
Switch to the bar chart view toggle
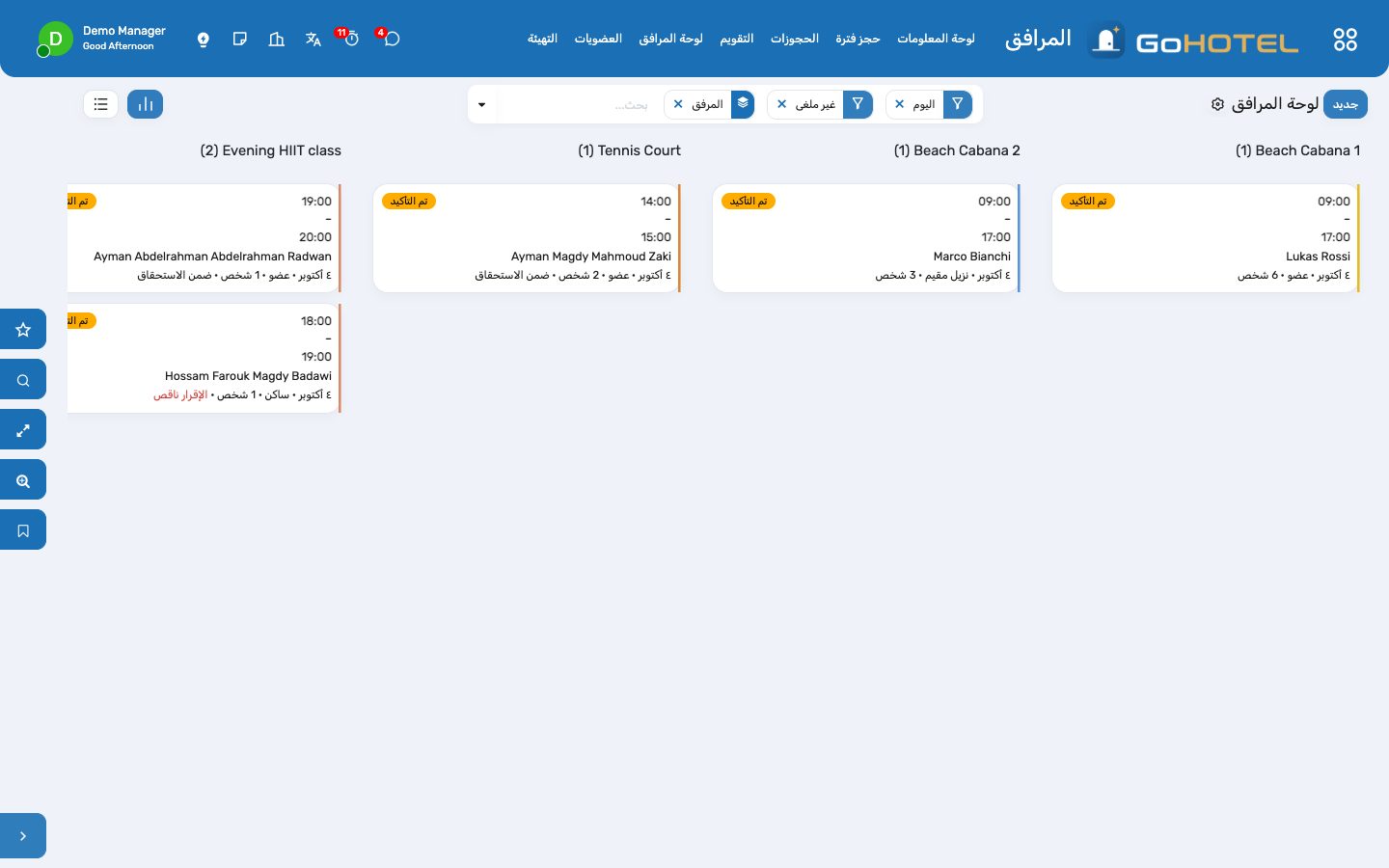(x=146, y=104)
